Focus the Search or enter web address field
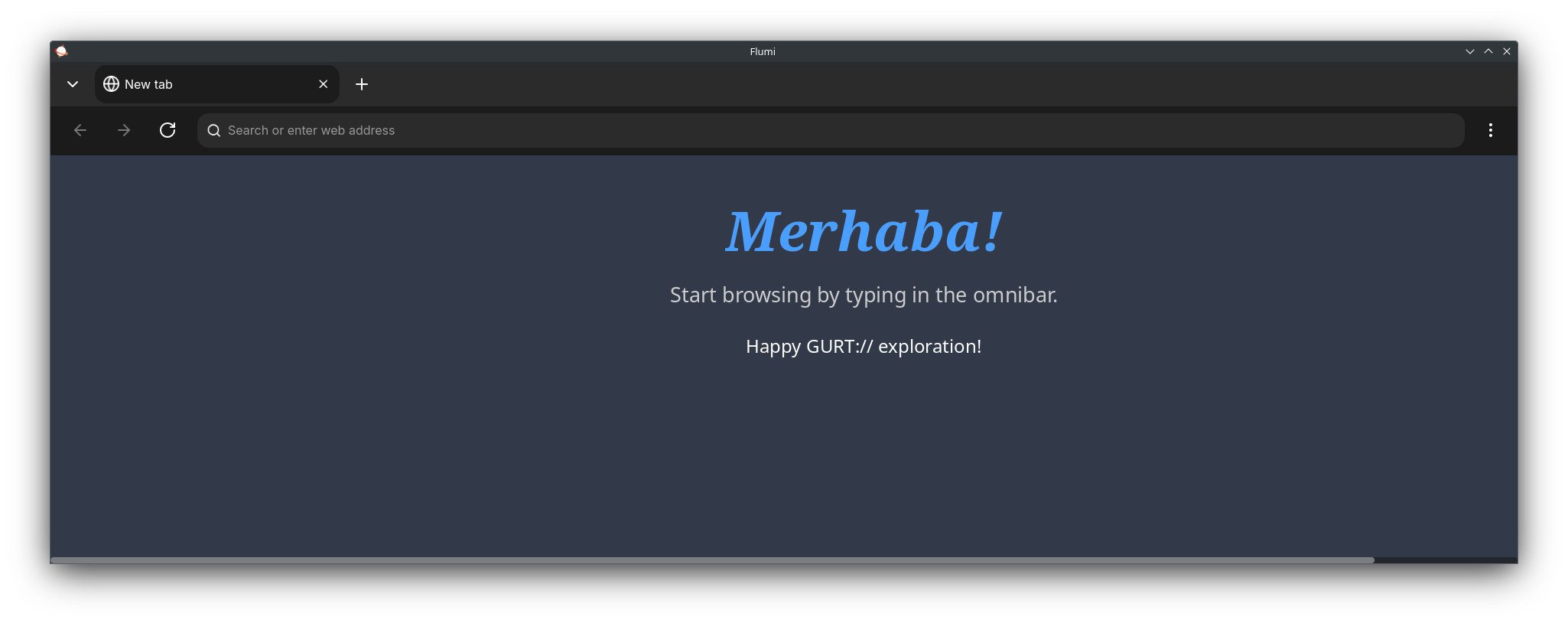Viewport: 1568px width, 623px height. pos(765,131)
